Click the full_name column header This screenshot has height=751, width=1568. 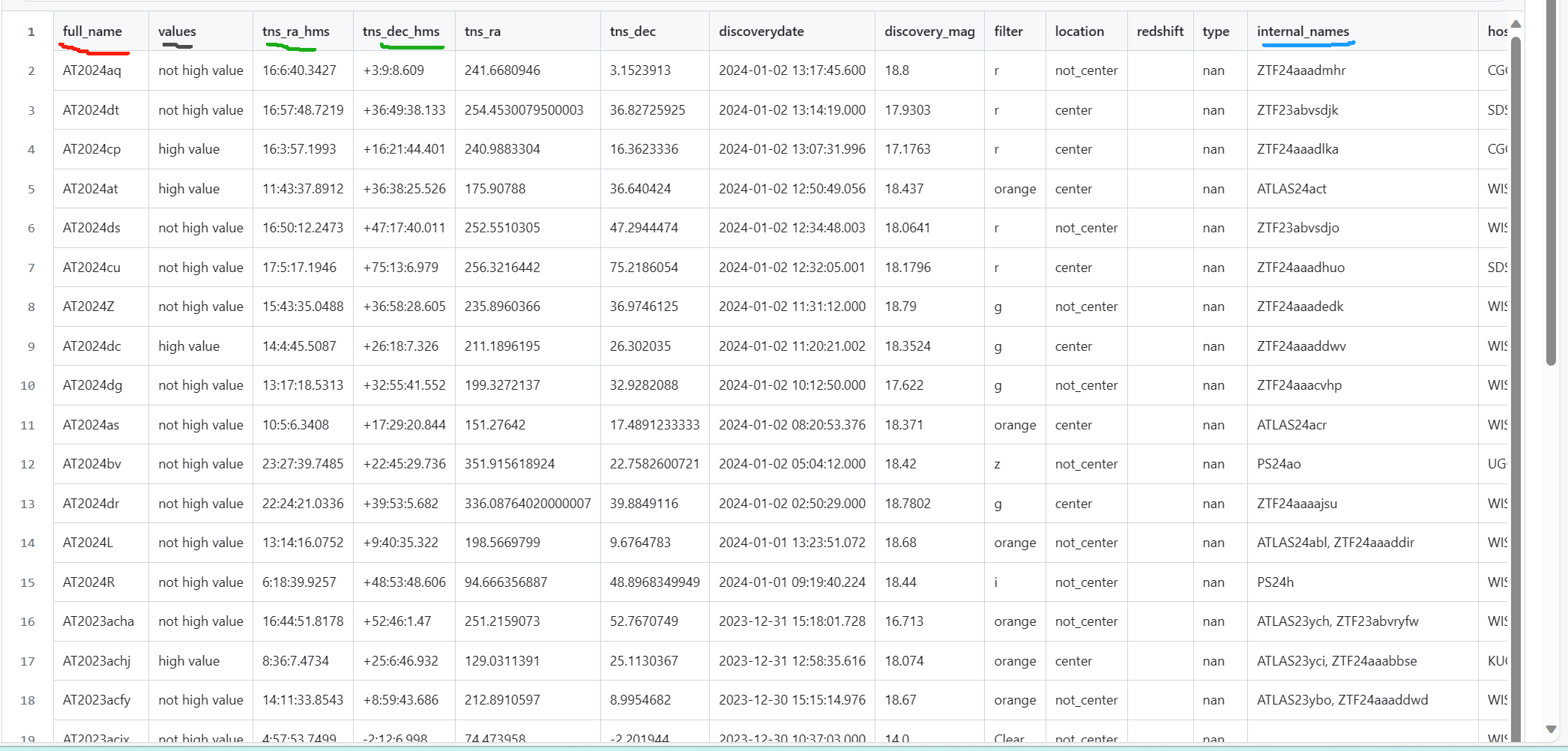click(x=92, y=31)
